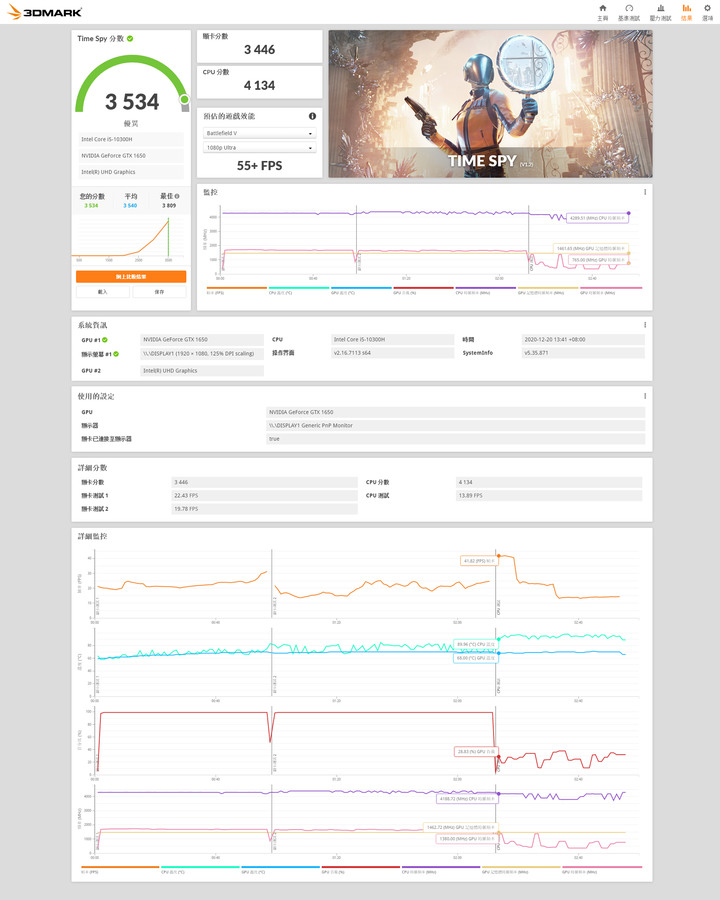This screenshot has height=900, width=720.
Task: Click the 19.78 FPS graphics test 2 value
Action: pyautogui.click(x=264, y=509)
